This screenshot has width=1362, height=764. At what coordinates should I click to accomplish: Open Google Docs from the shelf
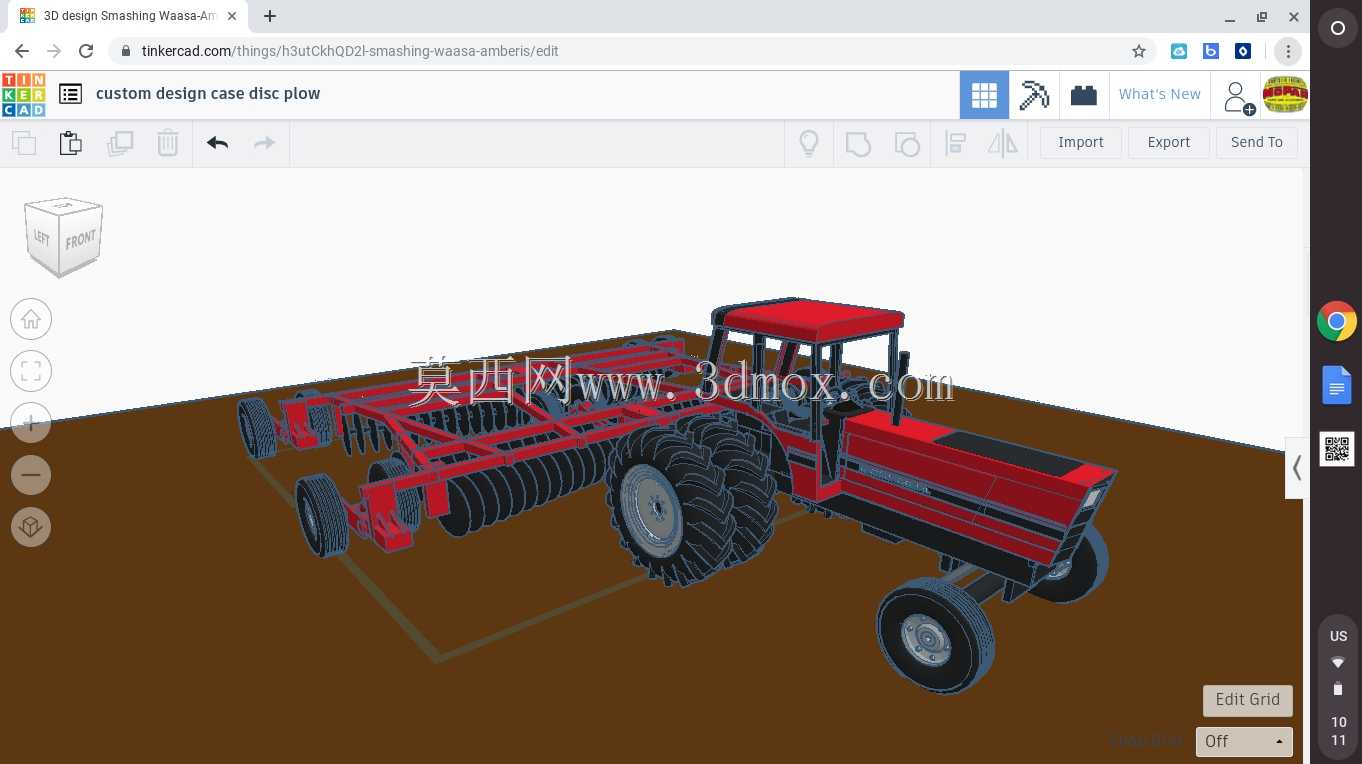tap(1337, 385)
